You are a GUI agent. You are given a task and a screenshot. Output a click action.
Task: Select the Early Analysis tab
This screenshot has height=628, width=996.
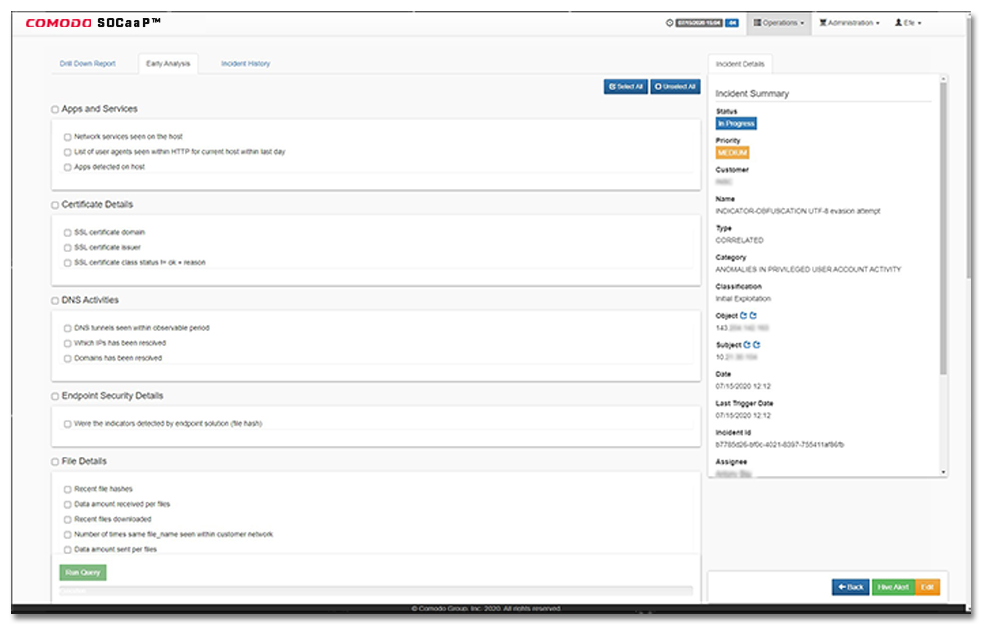pos(168,63)
